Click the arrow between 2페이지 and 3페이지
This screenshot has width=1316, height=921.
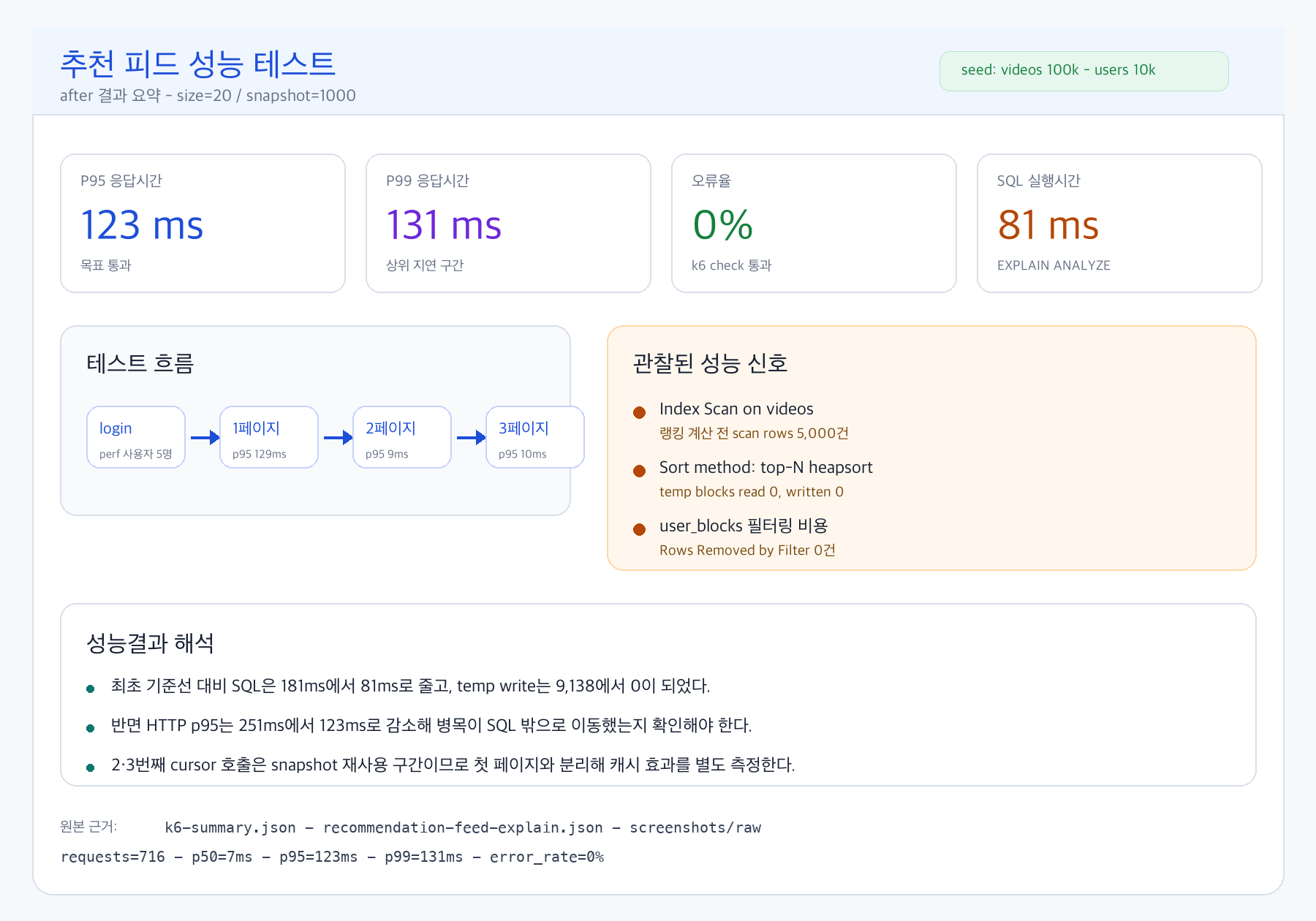tap(471, 438)
